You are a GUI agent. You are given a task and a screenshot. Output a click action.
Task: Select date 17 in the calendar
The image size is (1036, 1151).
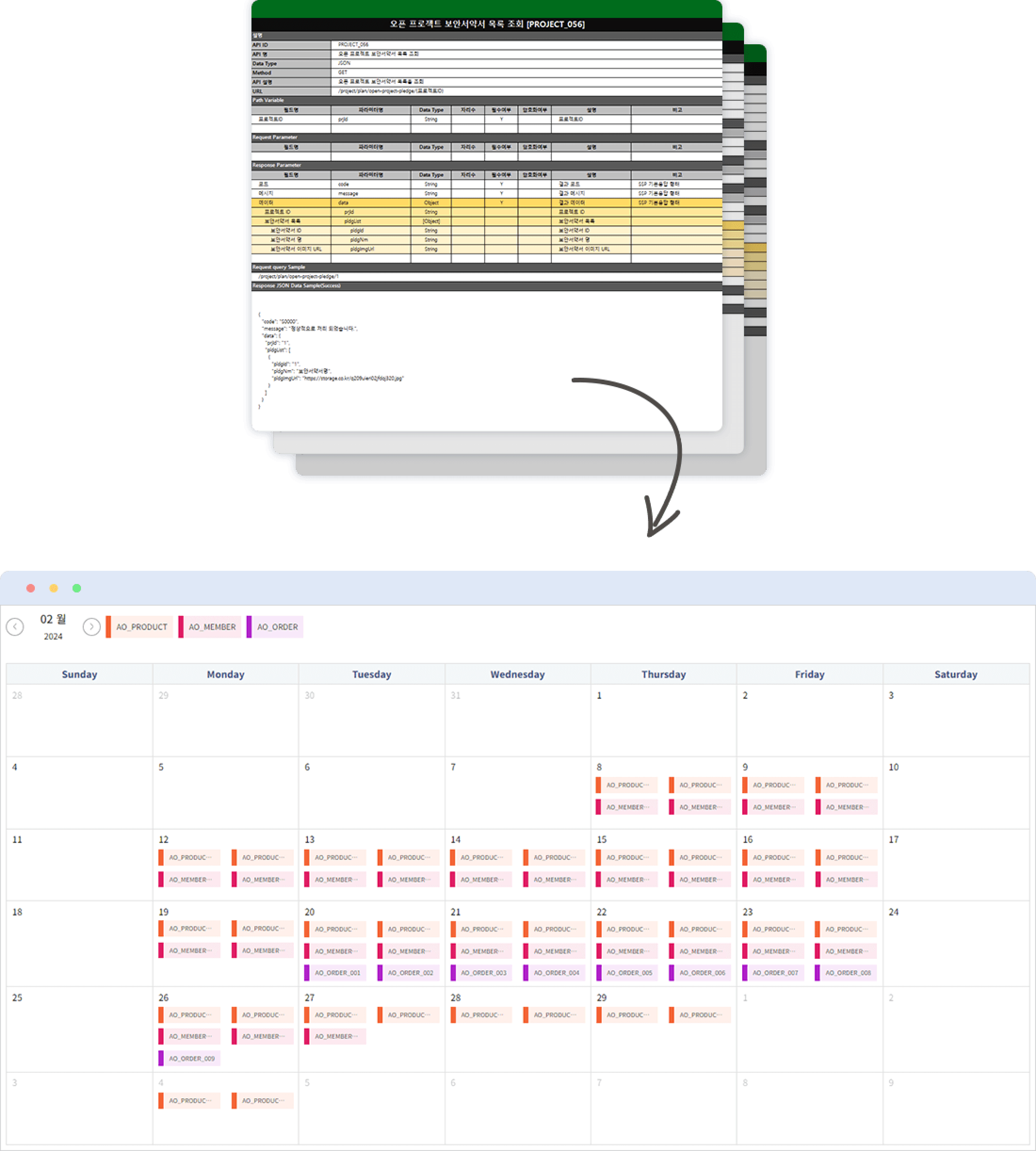(894, 840)
